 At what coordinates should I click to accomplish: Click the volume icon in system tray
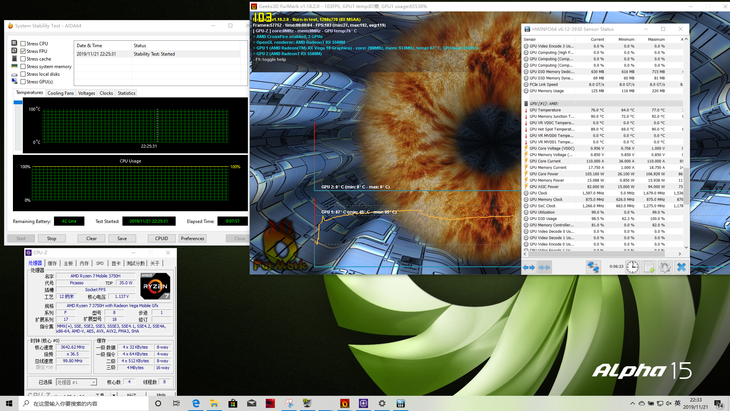pyautogui.click(x=669, y=404)
